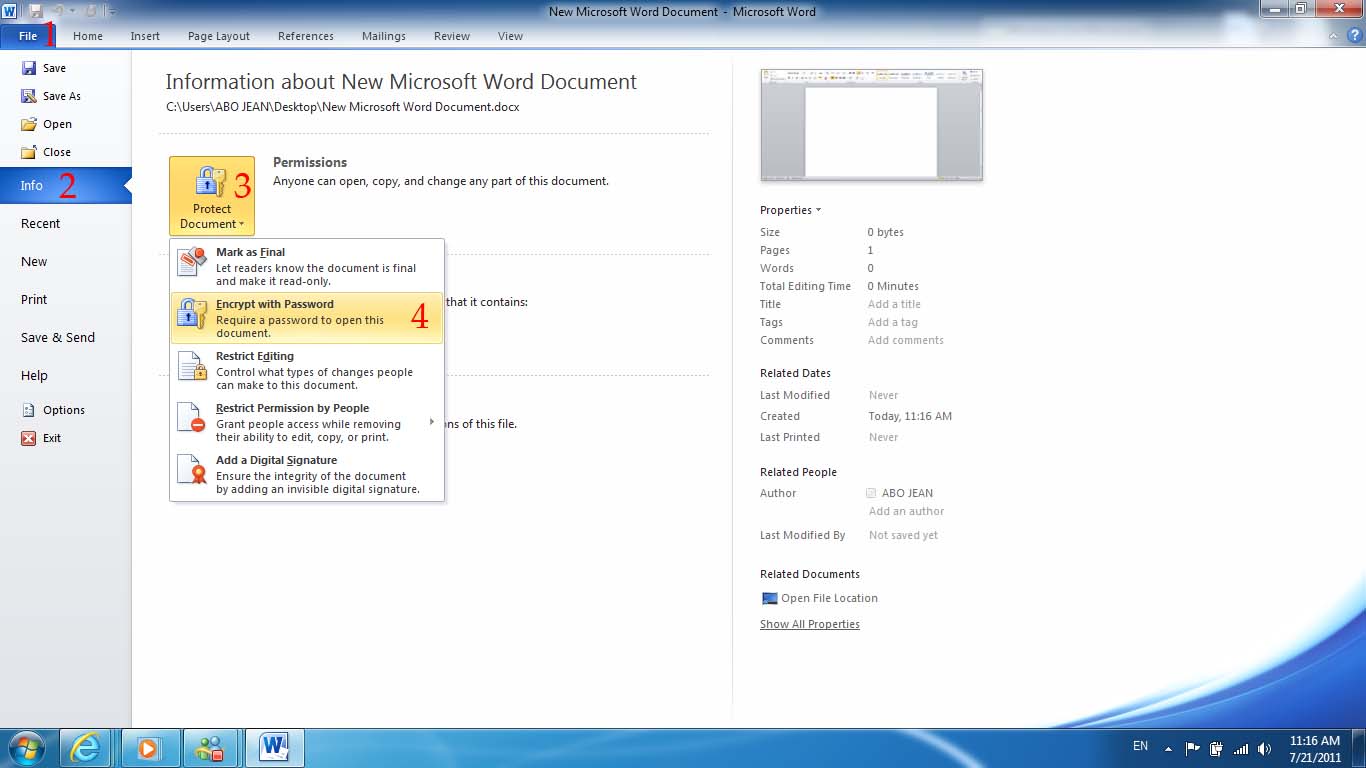Expand the Protect Document dropdown button
Image resolution: width=1366 pixels, height=768 pixels.
tap(212, 196)
